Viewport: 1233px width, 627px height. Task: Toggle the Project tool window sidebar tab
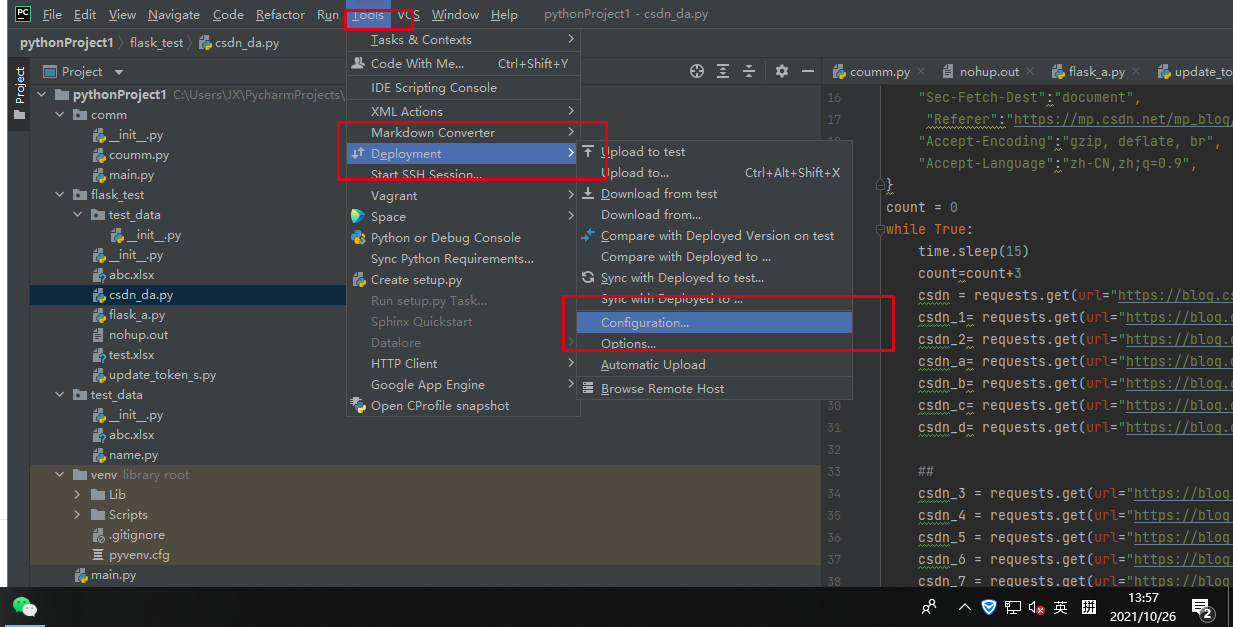pyautogui.click(x=18, y=94)
